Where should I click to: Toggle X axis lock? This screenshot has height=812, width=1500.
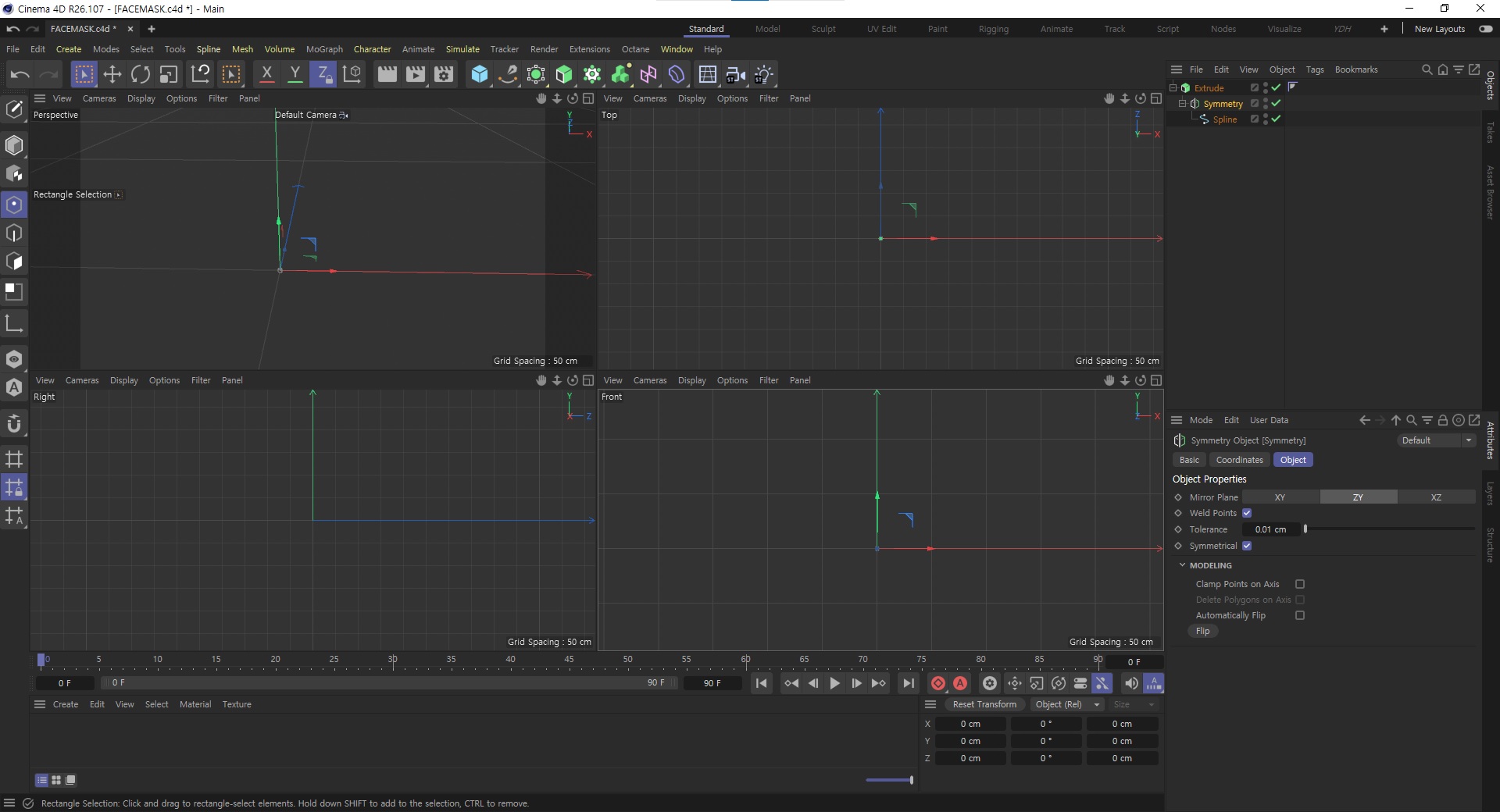(x=266, y=74)
